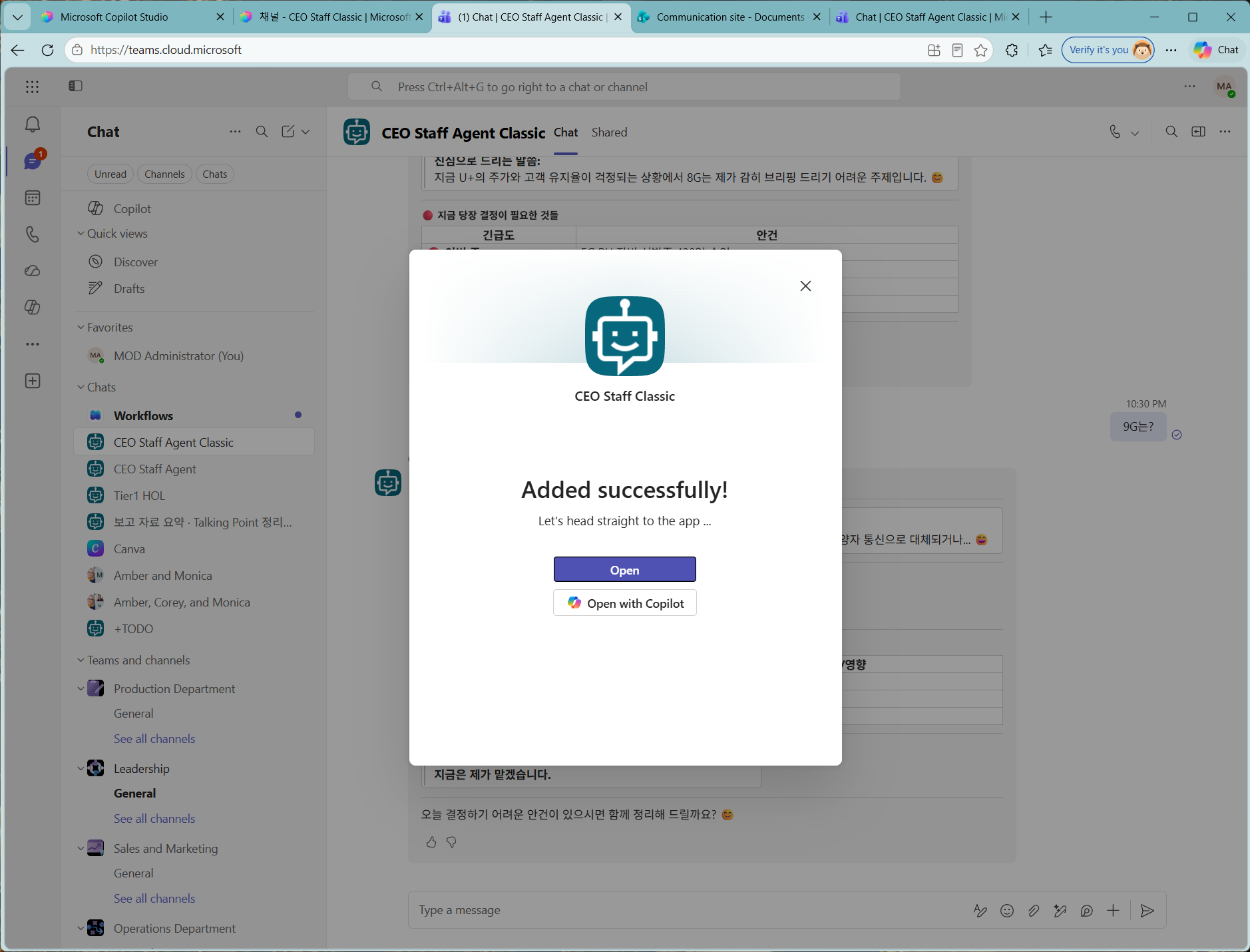Collapse Teams and channels section
This screenshot has width=1250, height=952.
tap(81, 660)
